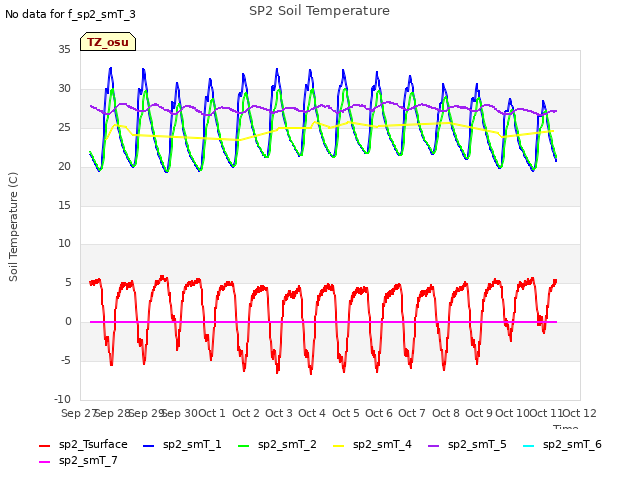
Task: Click the Oct 12 x-axis tick label
Action: (x=580, y=413)
